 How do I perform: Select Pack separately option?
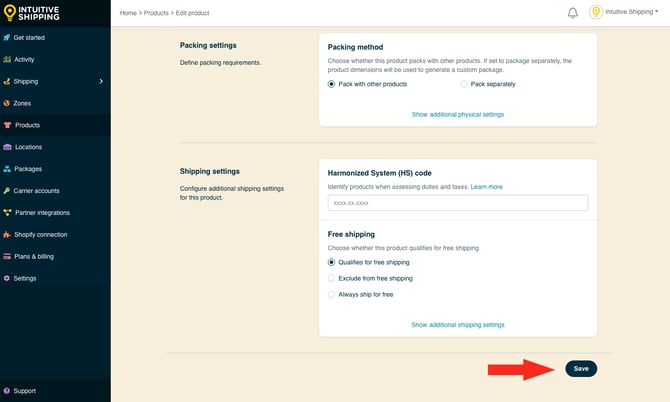[x=465, y=84]
